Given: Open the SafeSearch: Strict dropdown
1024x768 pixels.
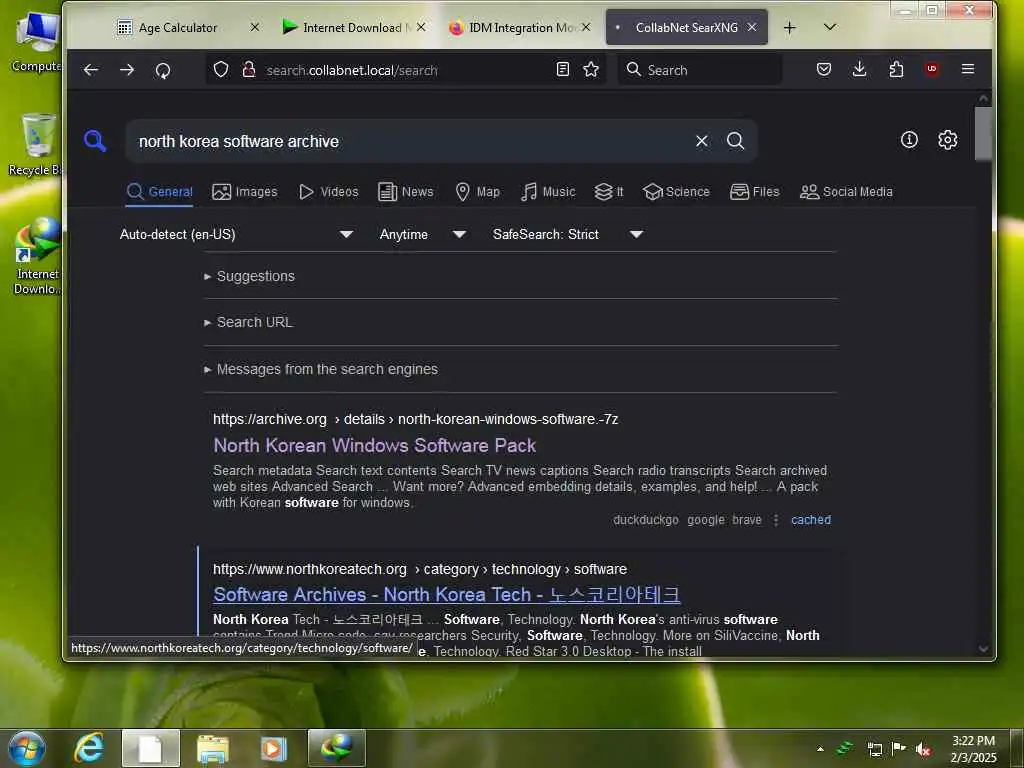Looking at the screenshot, I should tap(568, 234).
